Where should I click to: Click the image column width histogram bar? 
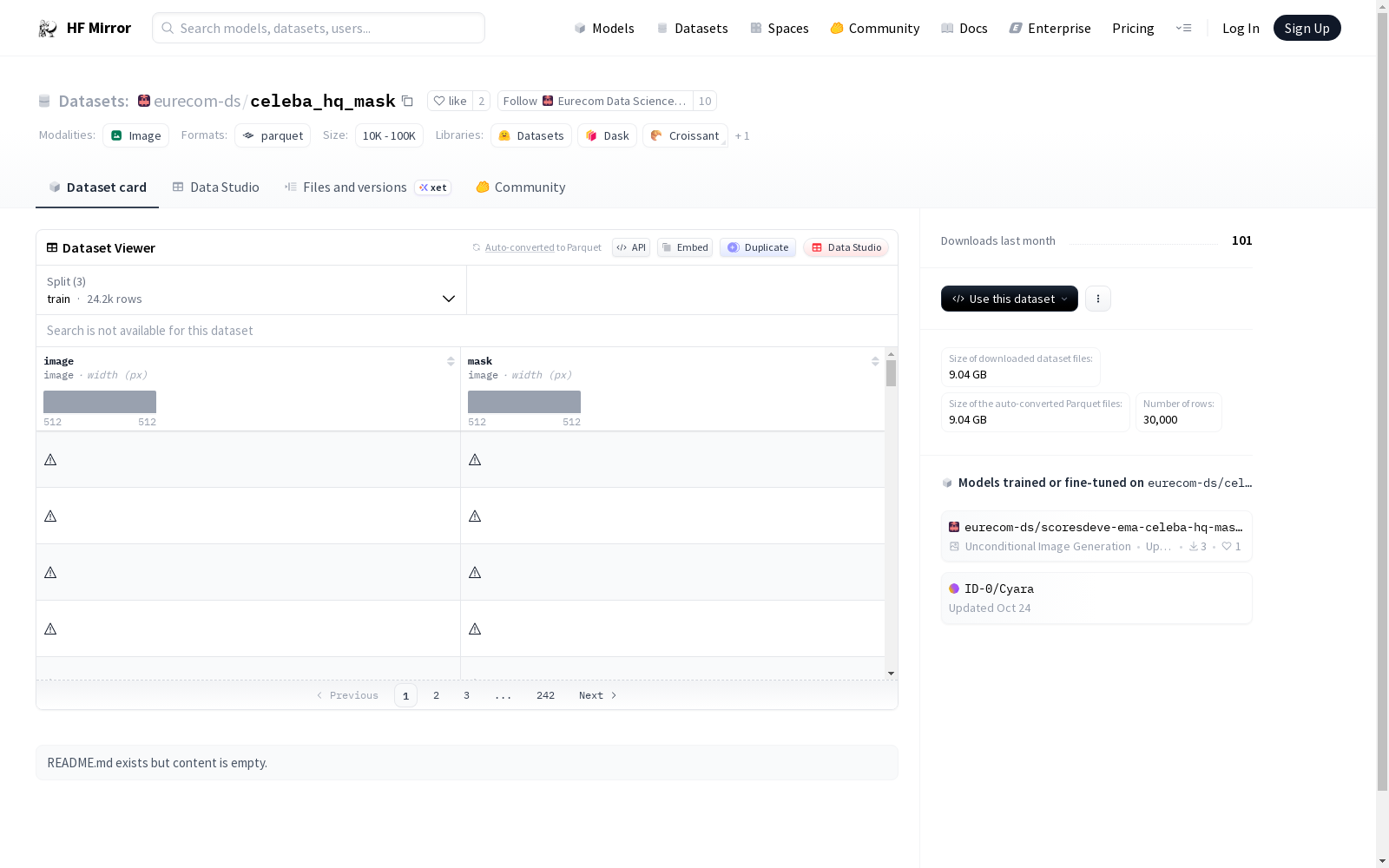tap(100, 402)
